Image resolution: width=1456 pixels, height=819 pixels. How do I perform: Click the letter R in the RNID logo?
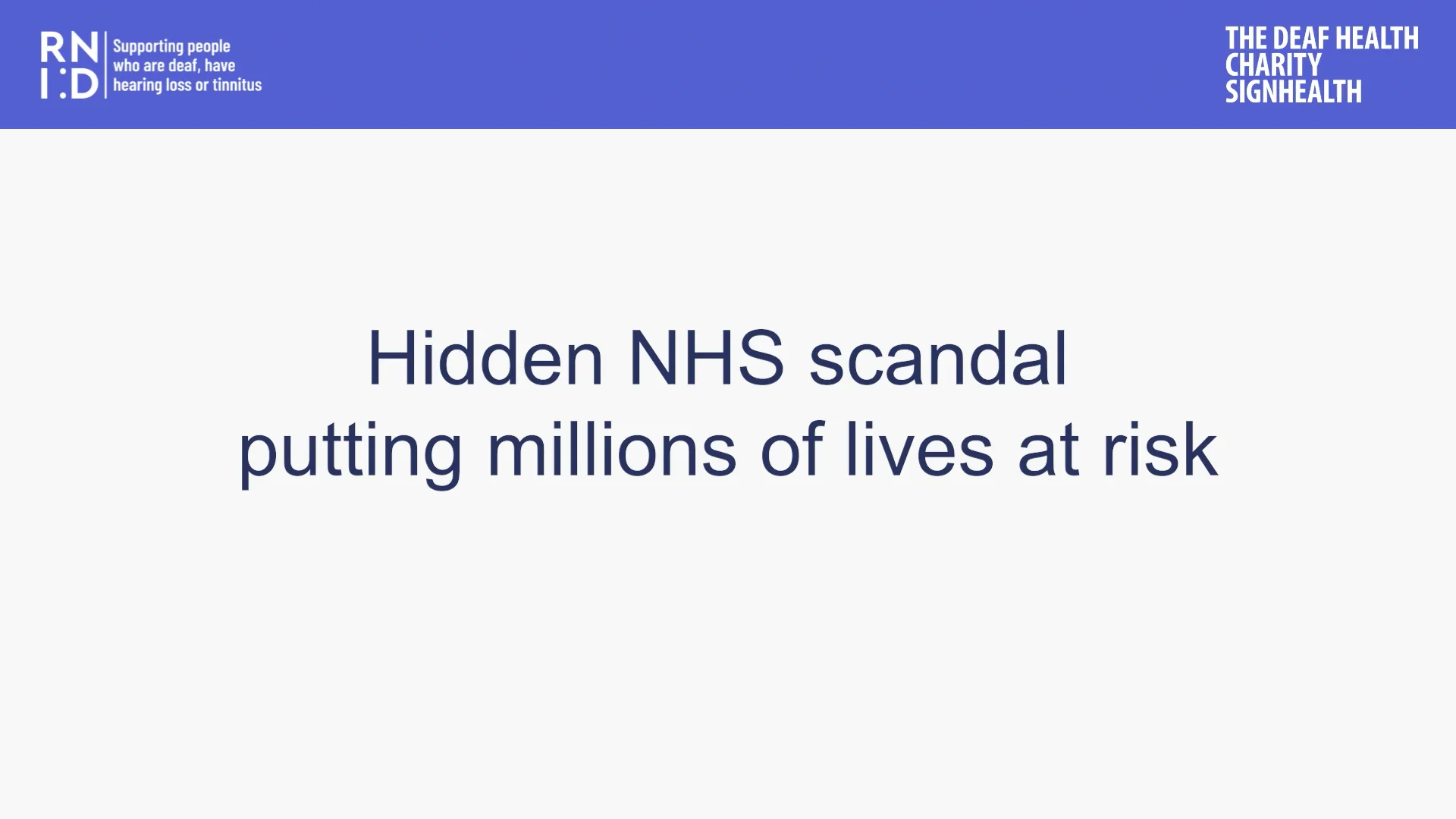pos(52,47)
